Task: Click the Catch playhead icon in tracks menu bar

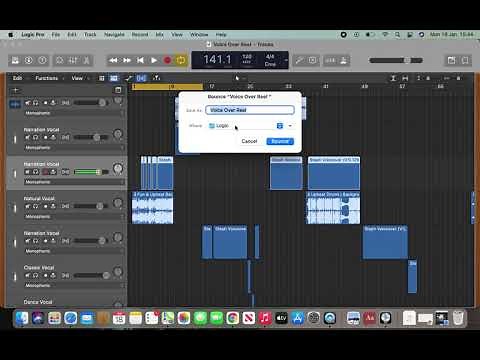Action: click(156, 78)
